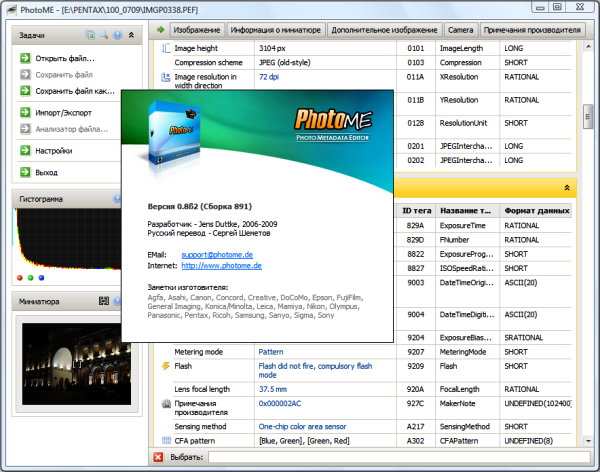Open support@photome.de email link
This screenshot has width=600, height=472.
(x=217, y=255)
